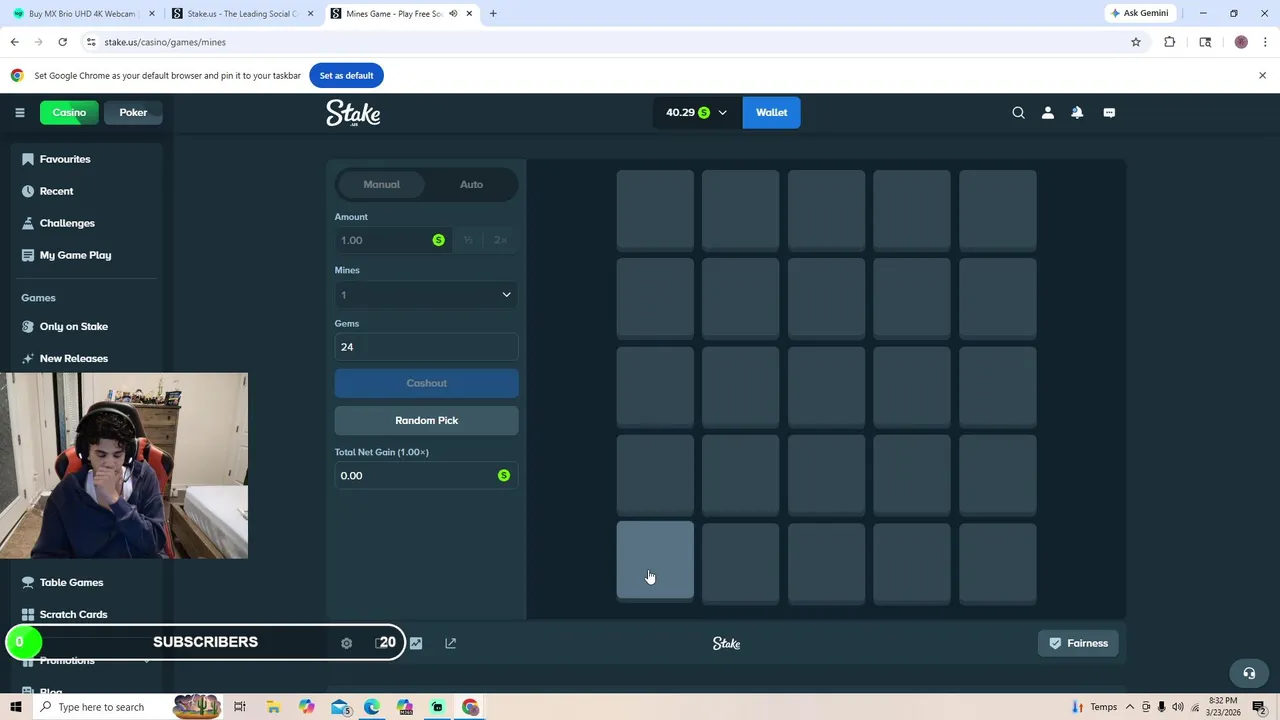Open the notifications bell

(1077, 113)
